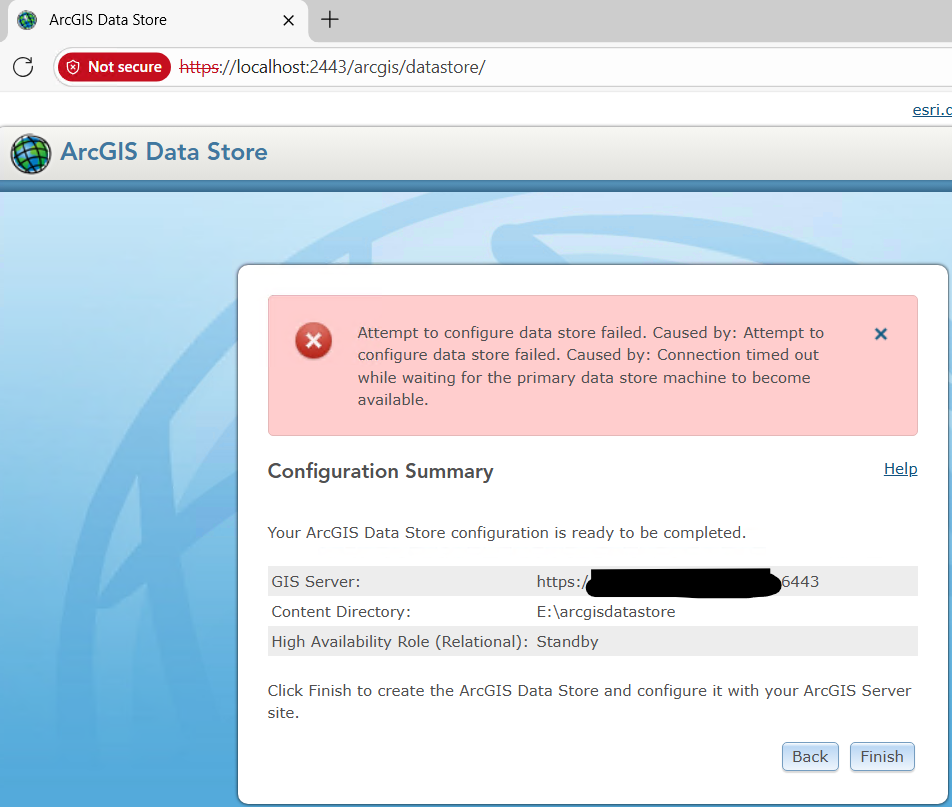
Task: Click the Configuration Summary heading
Action: 381,471
